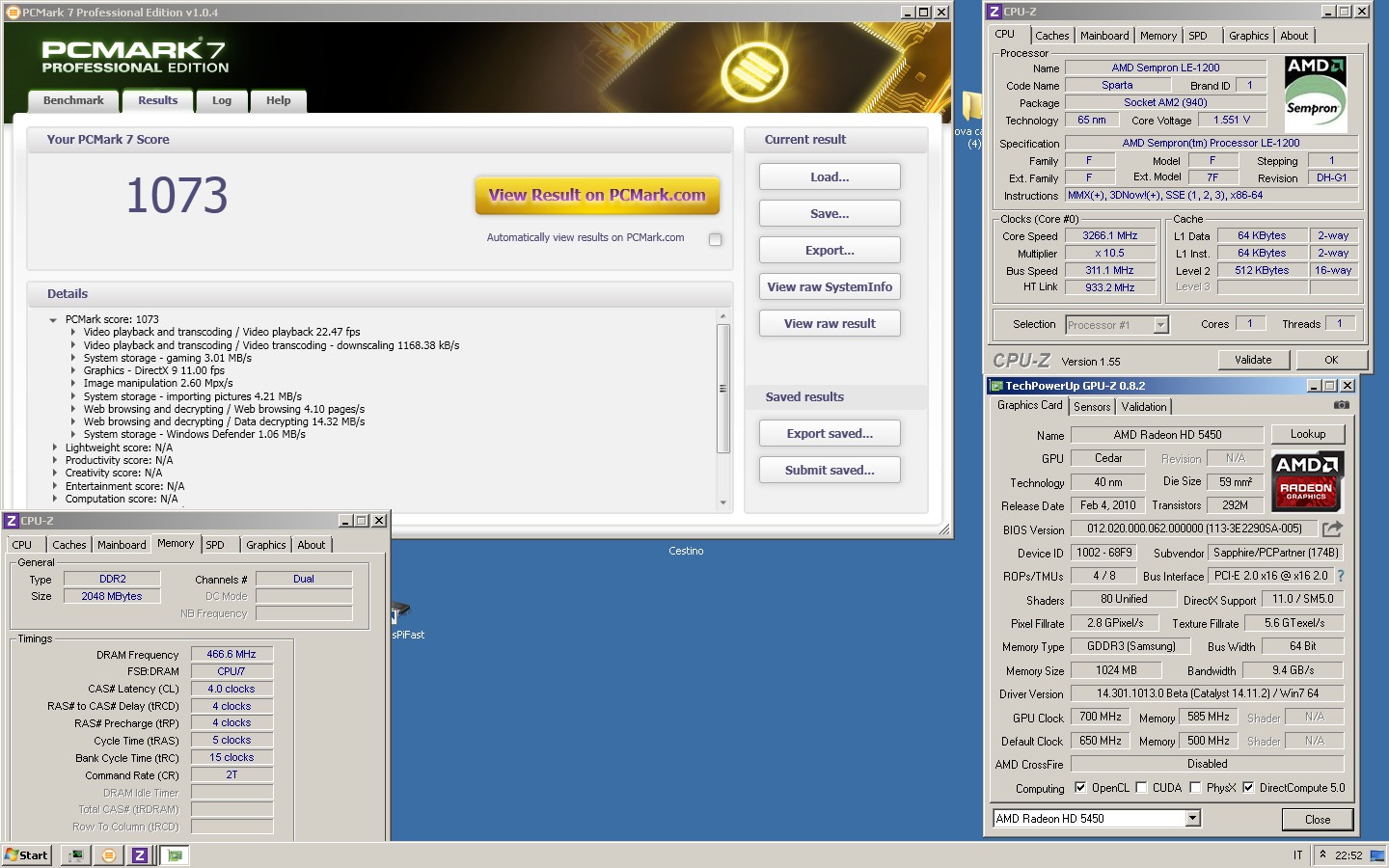The width and height of the screenshot is (1389, 868).
Task: Switch to Caches tab in top CPU-Z window
Action: [x=1052, y=36]
